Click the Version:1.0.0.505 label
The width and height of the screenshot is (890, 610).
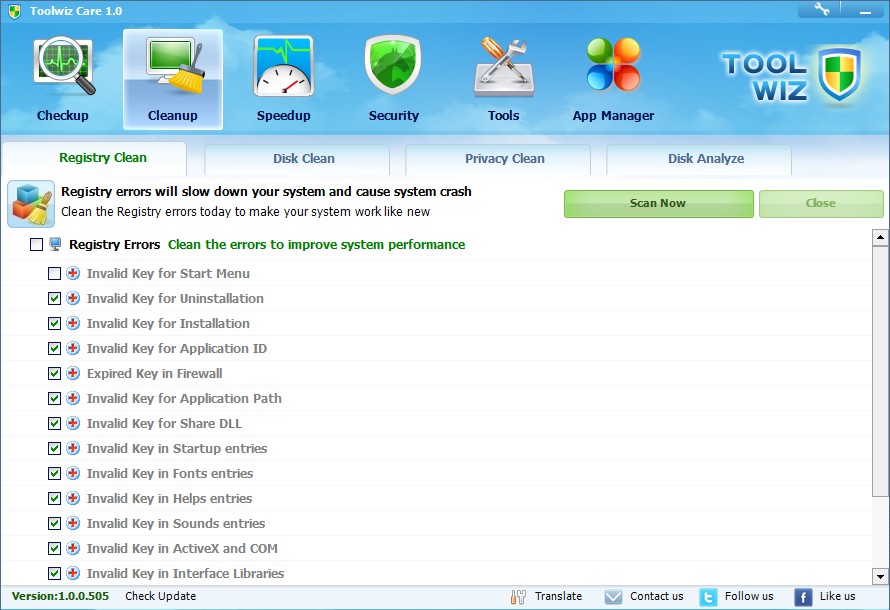coord(60,596)
